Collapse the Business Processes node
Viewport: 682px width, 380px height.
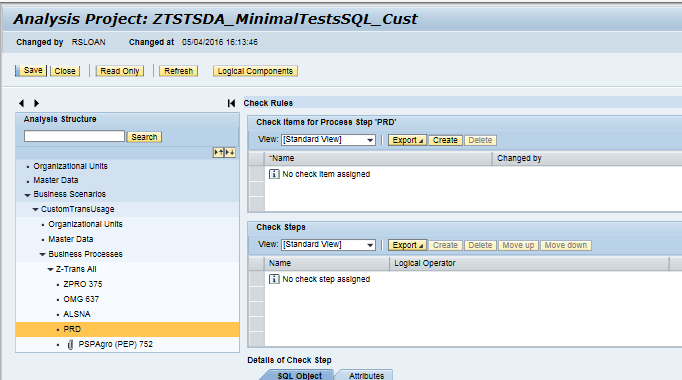(42, 254)
